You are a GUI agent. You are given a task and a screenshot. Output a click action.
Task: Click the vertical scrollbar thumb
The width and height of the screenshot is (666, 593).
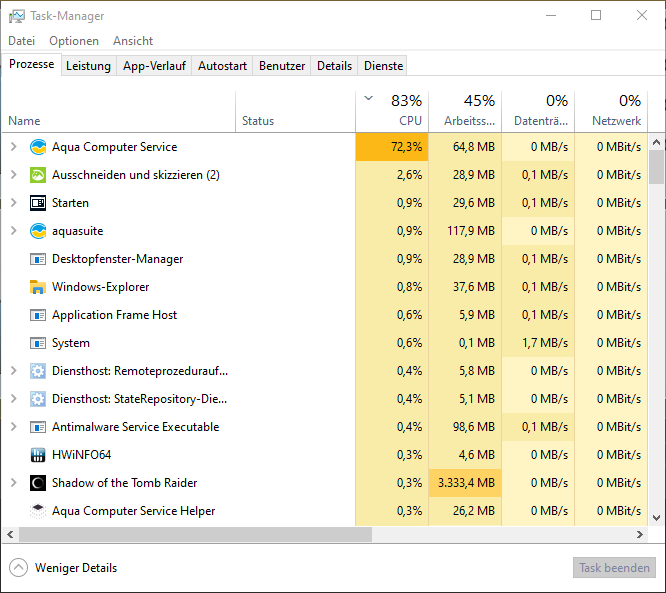656,168
